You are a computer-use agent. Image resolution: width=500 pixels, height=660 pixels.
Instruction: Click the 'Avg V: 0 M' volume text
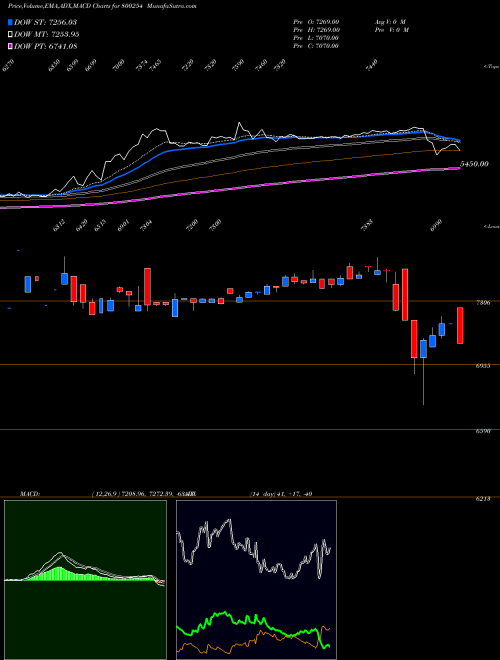click(x=389, y=22)
